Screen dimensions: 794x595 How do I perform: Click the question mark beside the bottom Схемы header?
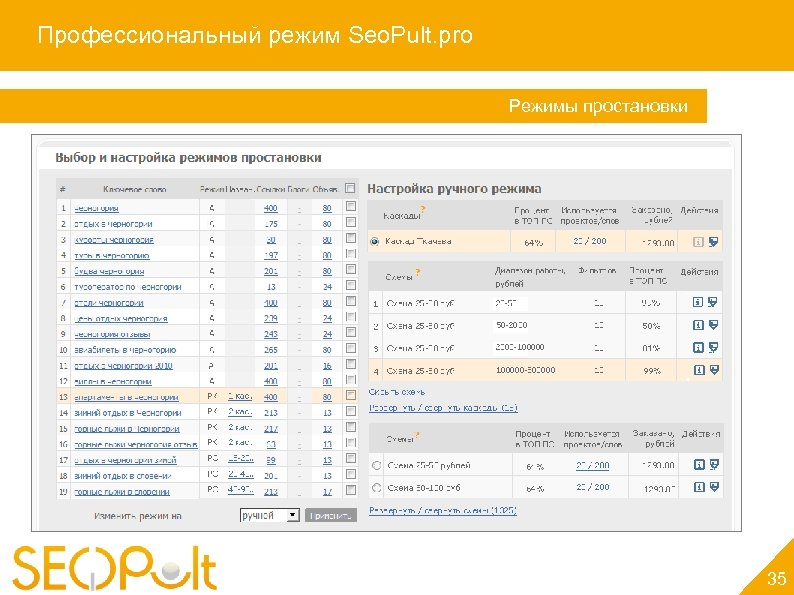[x=417, y=435]
